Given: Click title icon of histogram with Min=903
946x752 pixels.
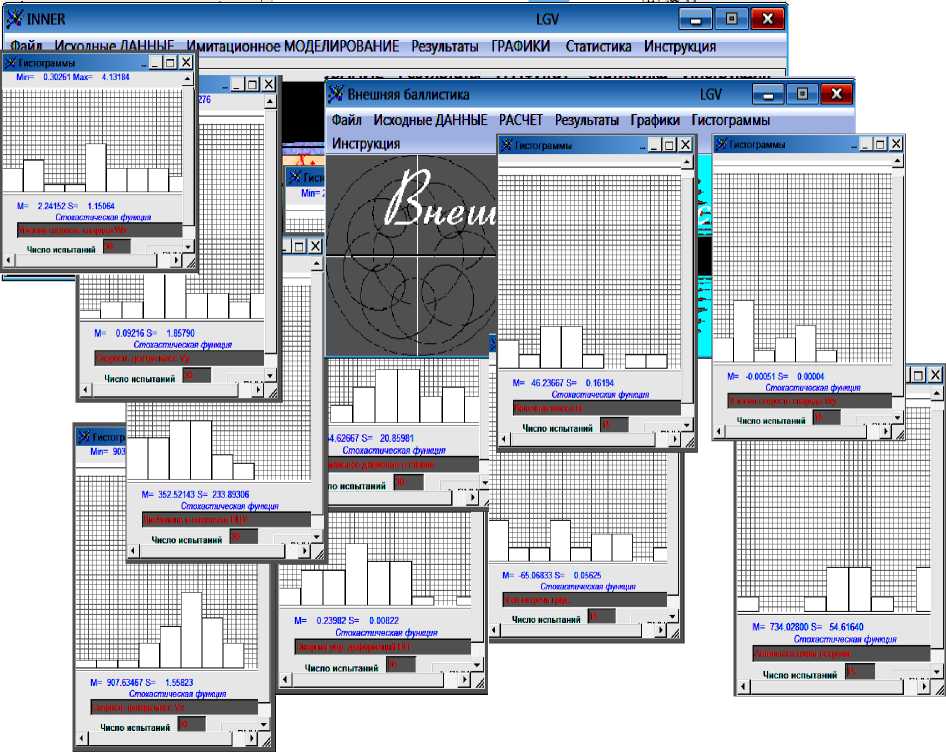Looking at the screenshot, I should click(x=84, y=436).
